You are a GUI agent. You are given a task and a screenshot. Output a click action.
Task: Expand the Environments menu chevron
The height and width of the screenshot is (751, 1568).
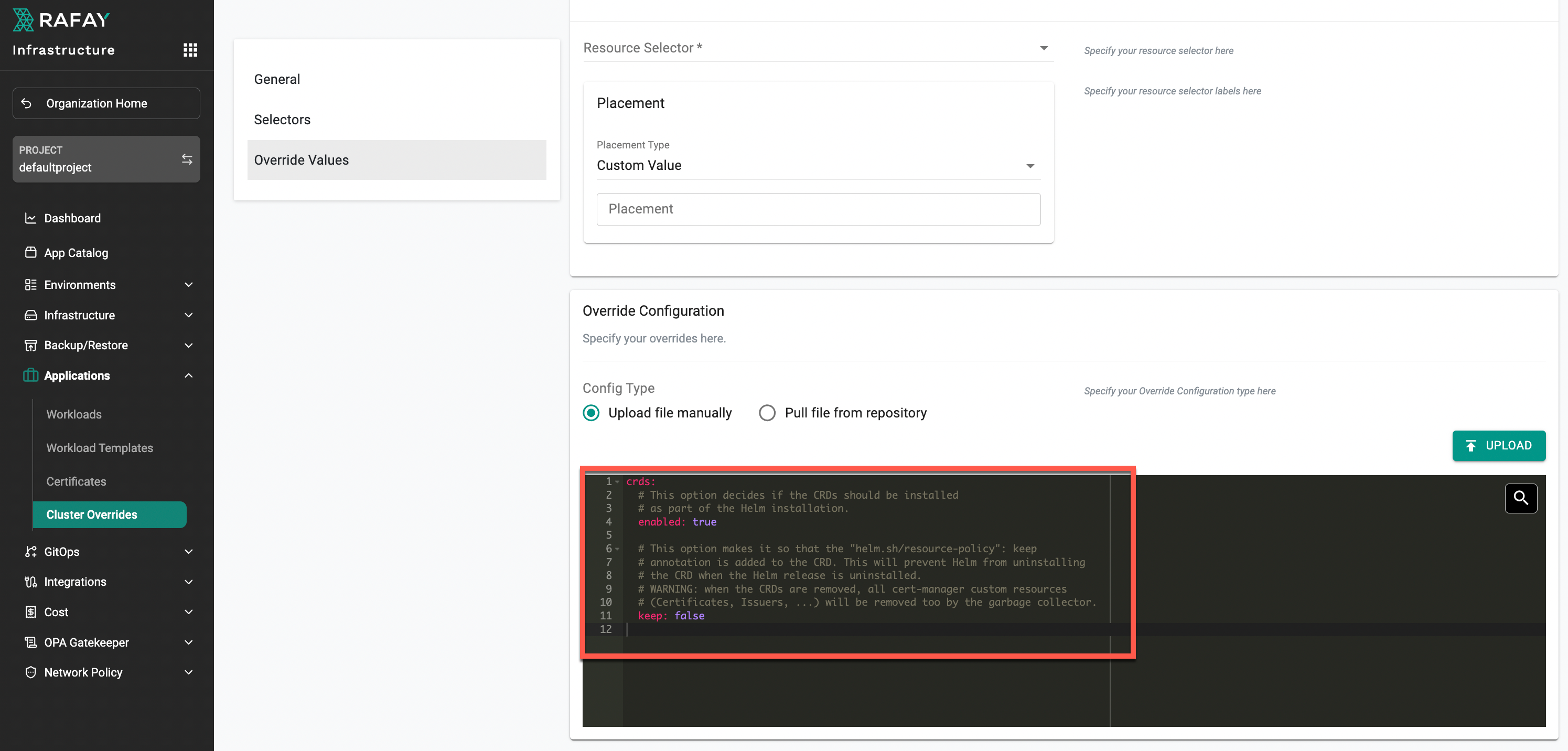(189, 285)
